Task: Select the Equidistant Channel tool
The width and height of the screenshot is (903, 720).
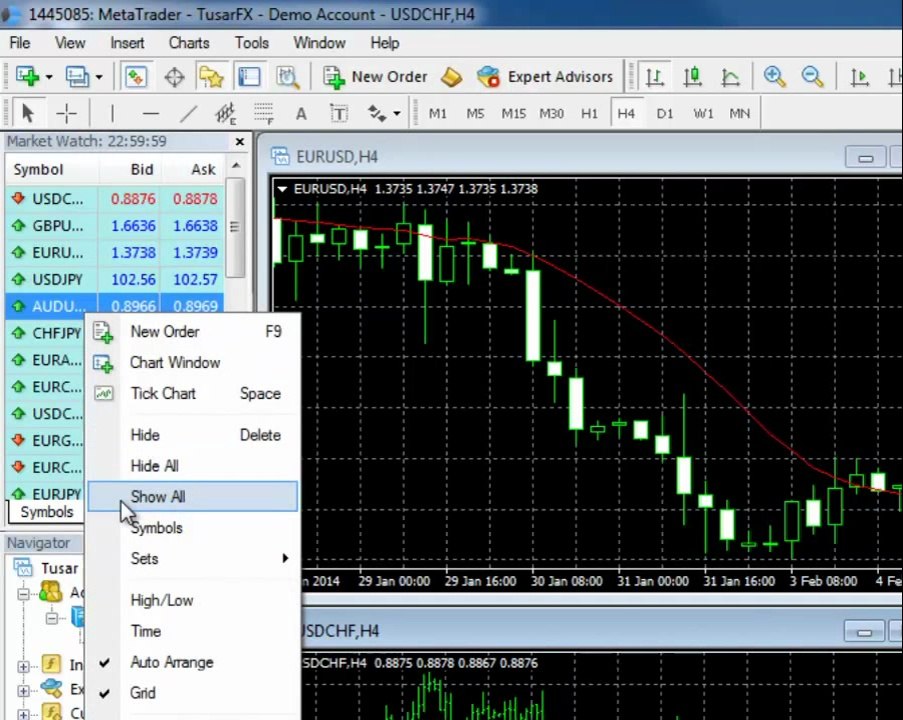Action: pos(226,113)
